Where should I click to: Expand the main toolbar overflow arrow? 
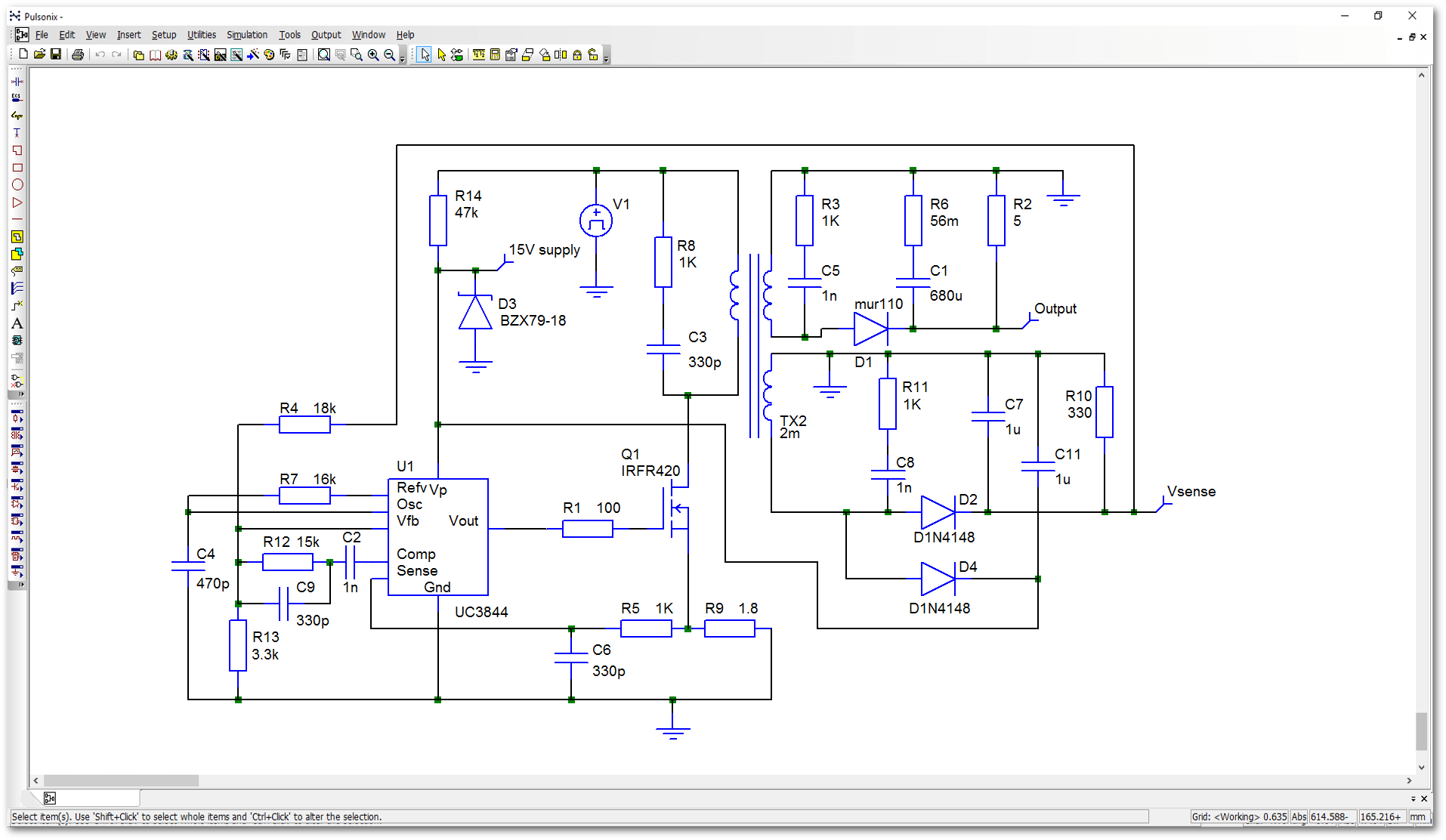tap(402, 57)
